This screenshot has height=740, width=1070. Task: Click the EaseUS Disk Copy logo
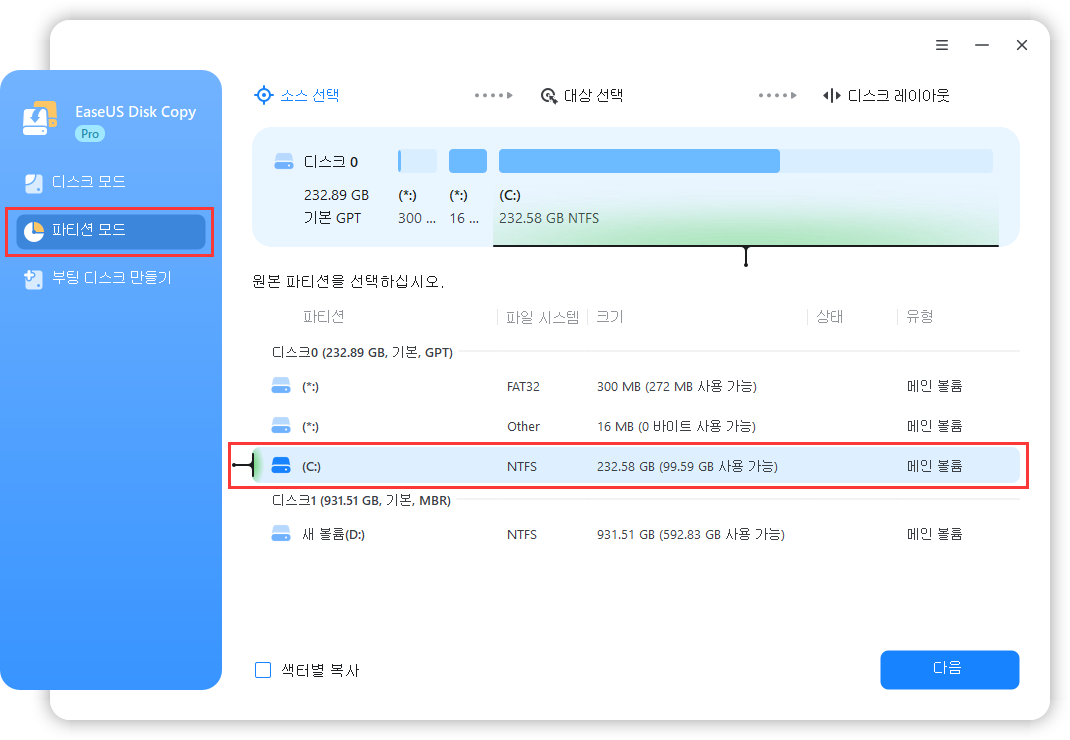pyautogui.click(x=39, y=116)
